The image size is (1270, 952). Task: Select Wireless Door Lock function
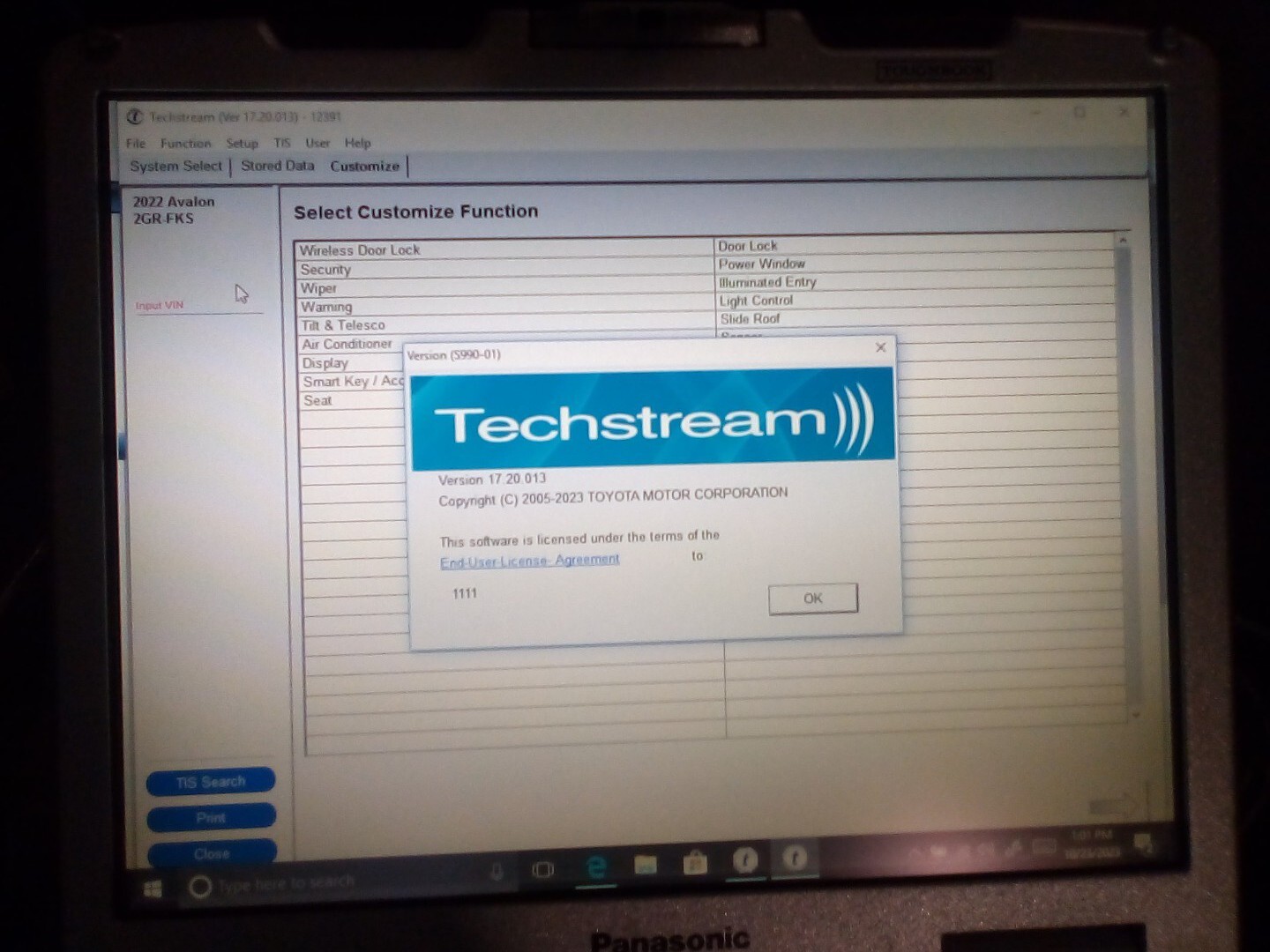pyautogui.click(x=504, y=249)
